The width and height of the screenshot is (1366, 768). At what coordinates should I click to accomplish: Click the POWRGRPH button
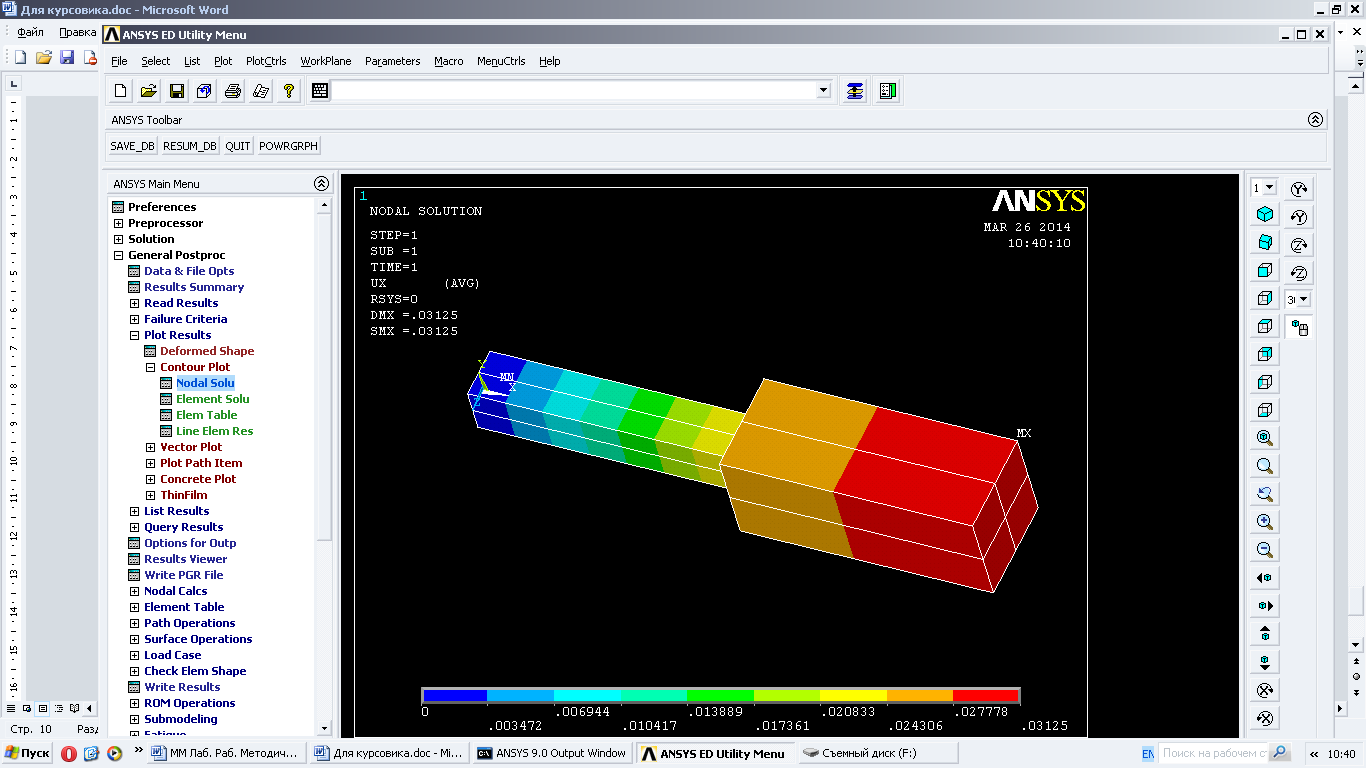pos(288,146)
